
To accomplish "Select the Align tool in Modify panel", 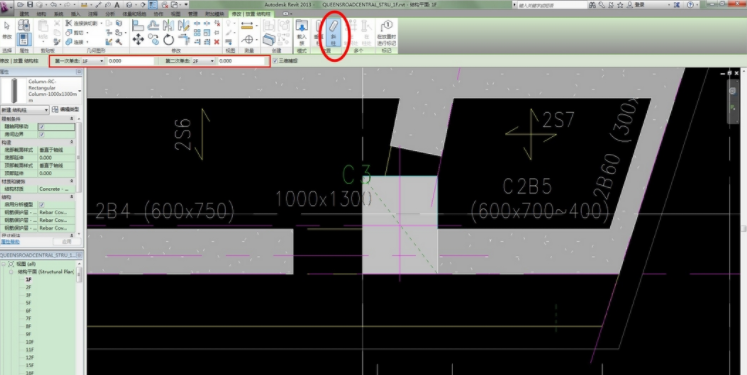I will pyautogui.click(x=138, y=25).
